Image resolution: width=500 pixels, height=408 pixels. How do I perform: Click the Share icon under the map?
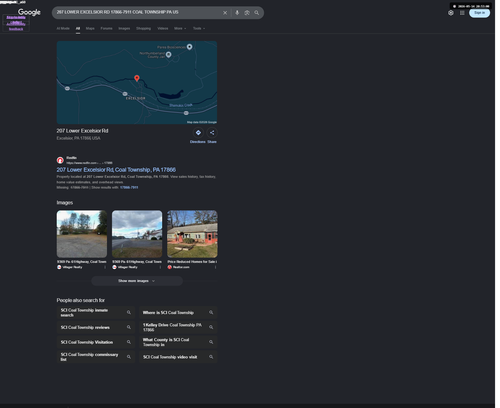(212, 133)
